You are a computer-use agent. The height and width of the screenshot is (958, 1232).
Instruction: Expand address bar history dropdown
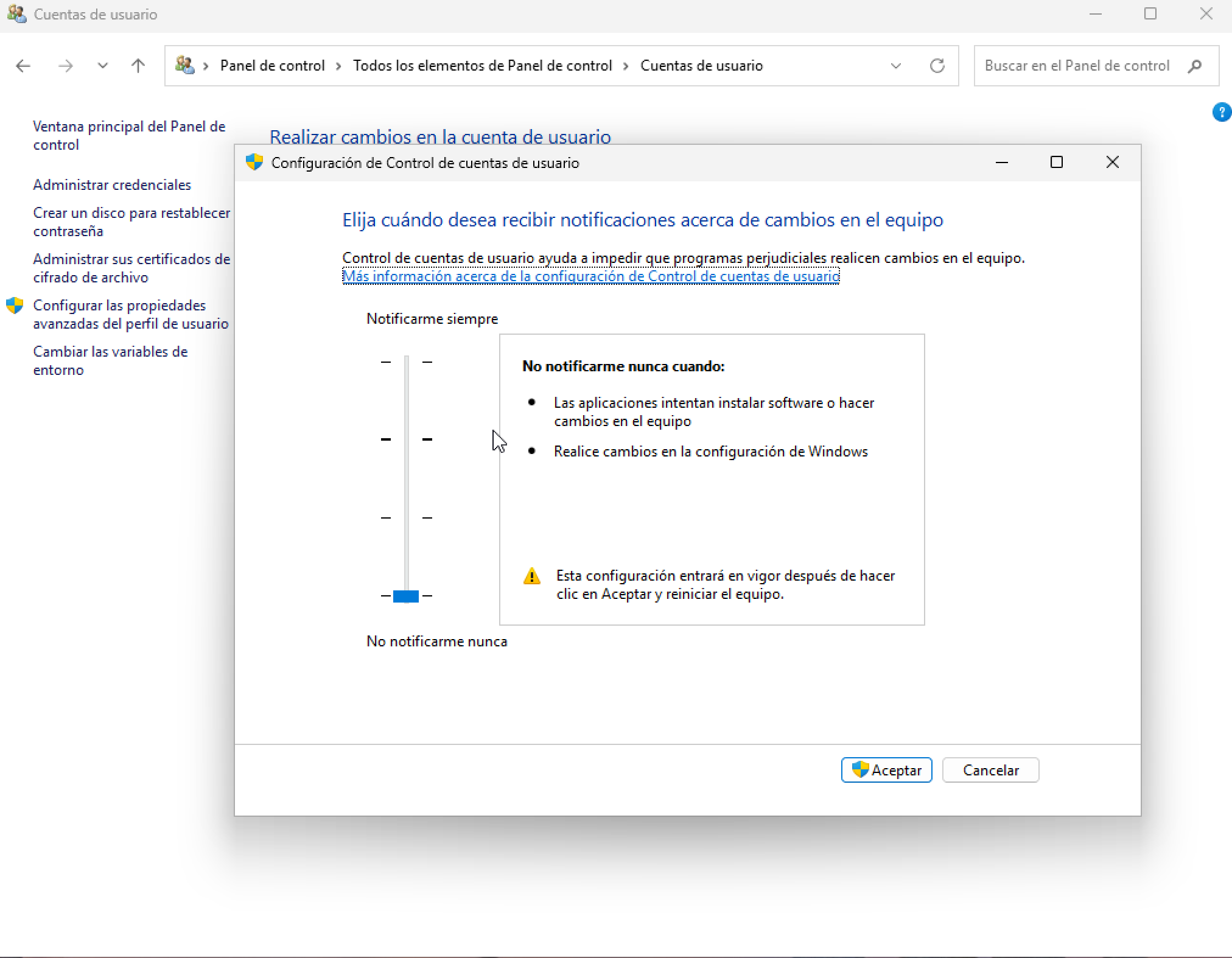895,66
